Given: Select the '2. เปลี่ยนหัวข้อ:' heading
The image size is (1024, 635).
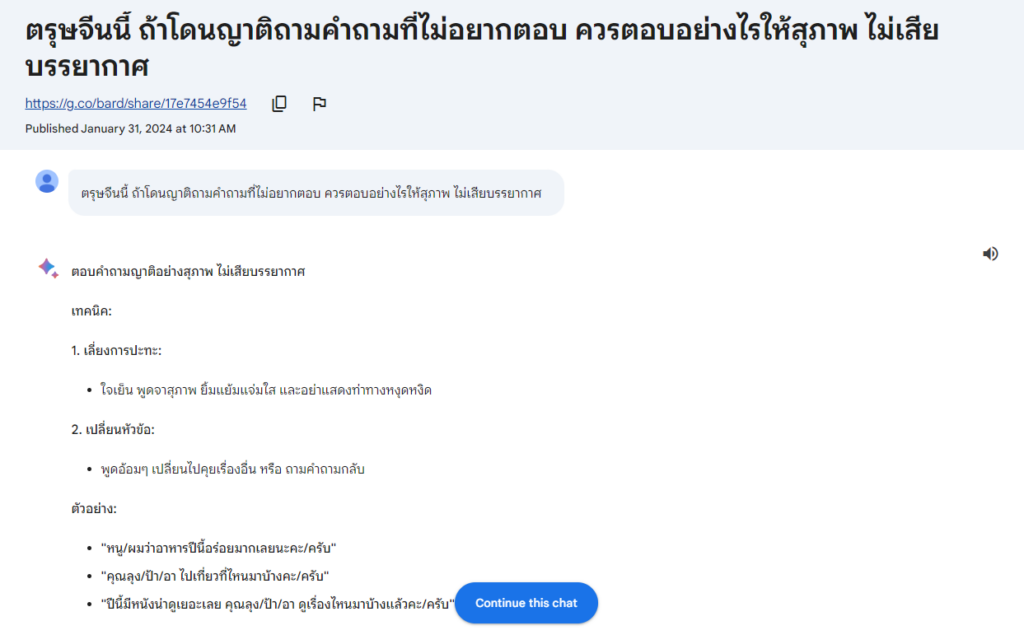Looking at the screenshot, I should click(113, 429).
